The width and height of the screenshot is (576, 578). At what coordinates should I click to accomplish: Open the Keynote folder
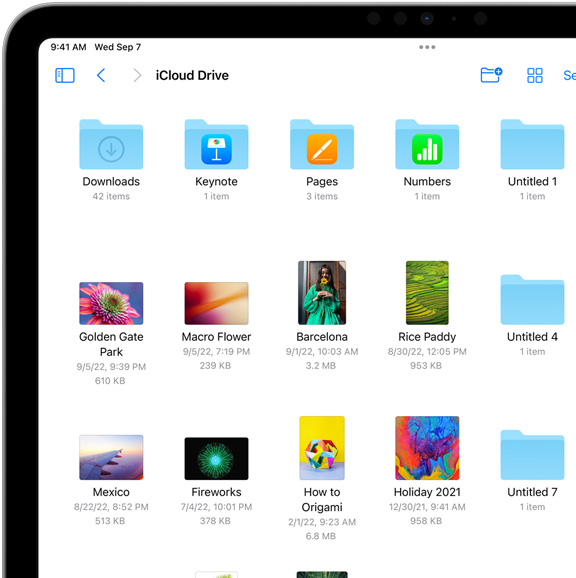click(216, 144)
